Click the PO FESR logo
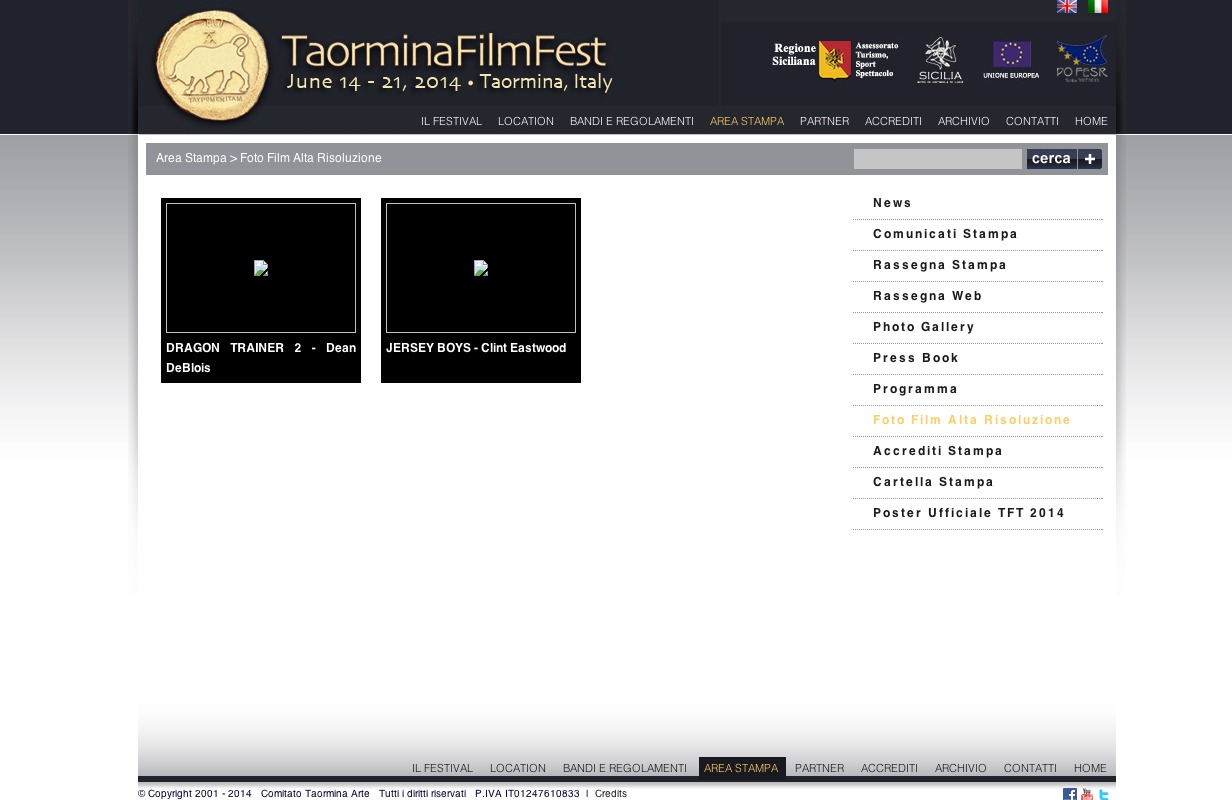 (x=1082, y=60)
